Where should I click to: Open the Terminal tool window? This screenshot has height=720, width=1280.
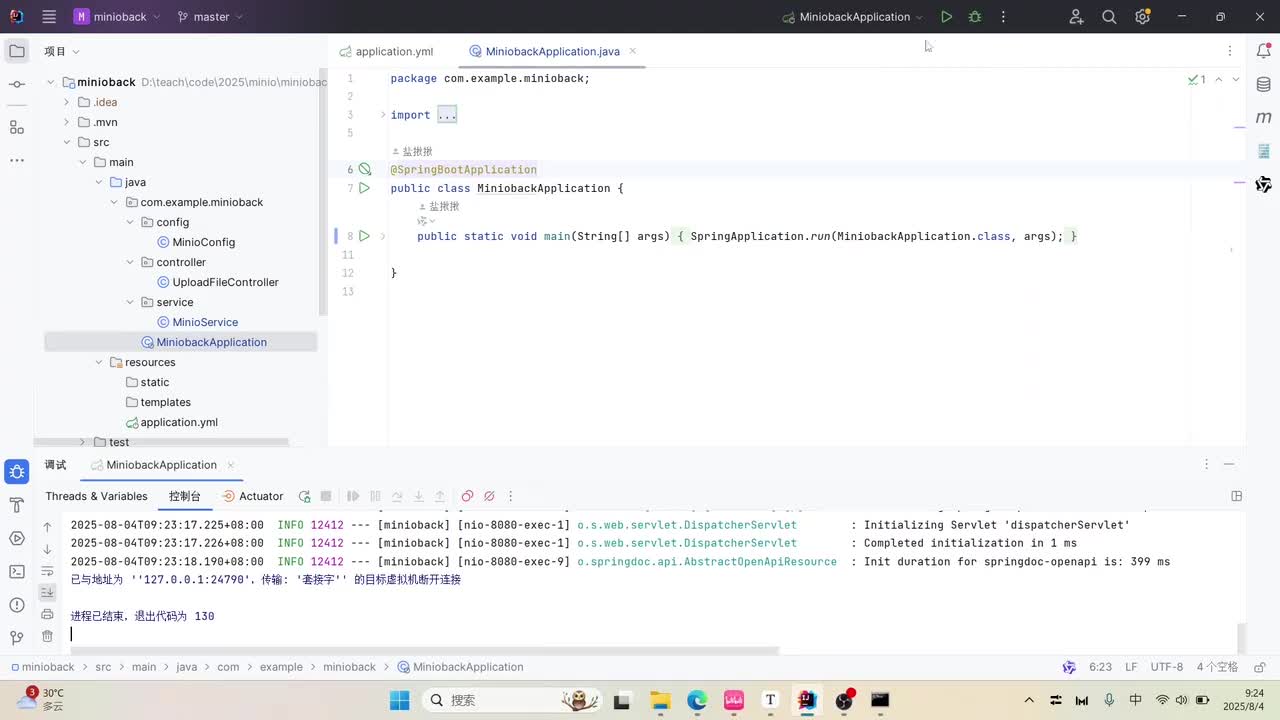click(x=17, y=572)
